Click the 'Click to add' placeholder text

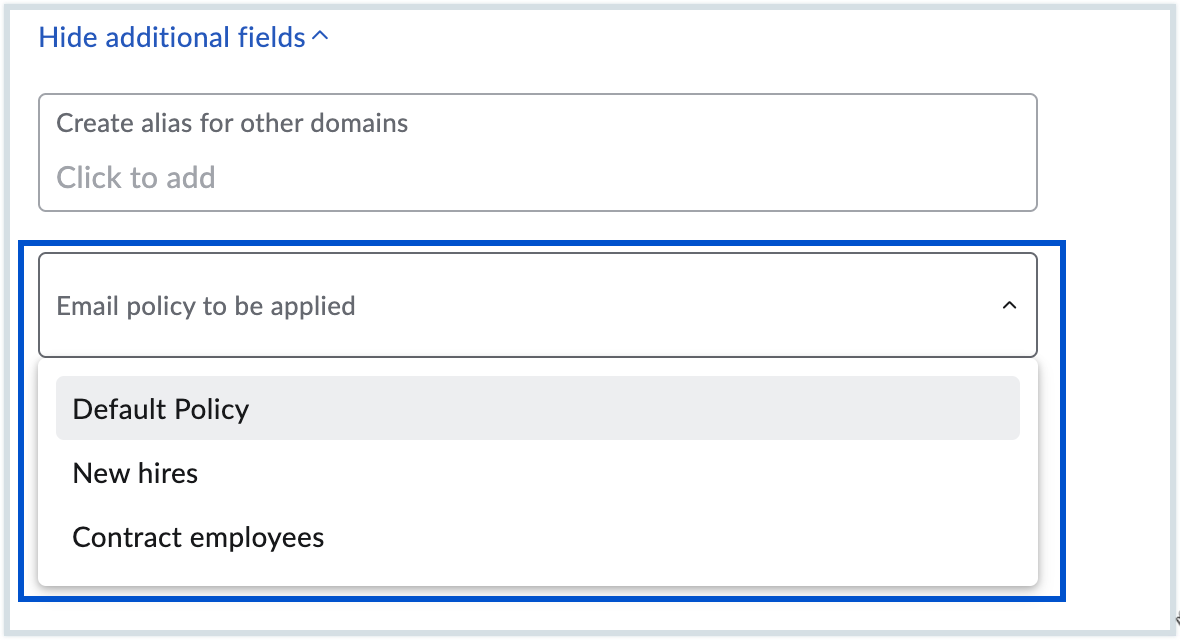(x=136, y=178)
